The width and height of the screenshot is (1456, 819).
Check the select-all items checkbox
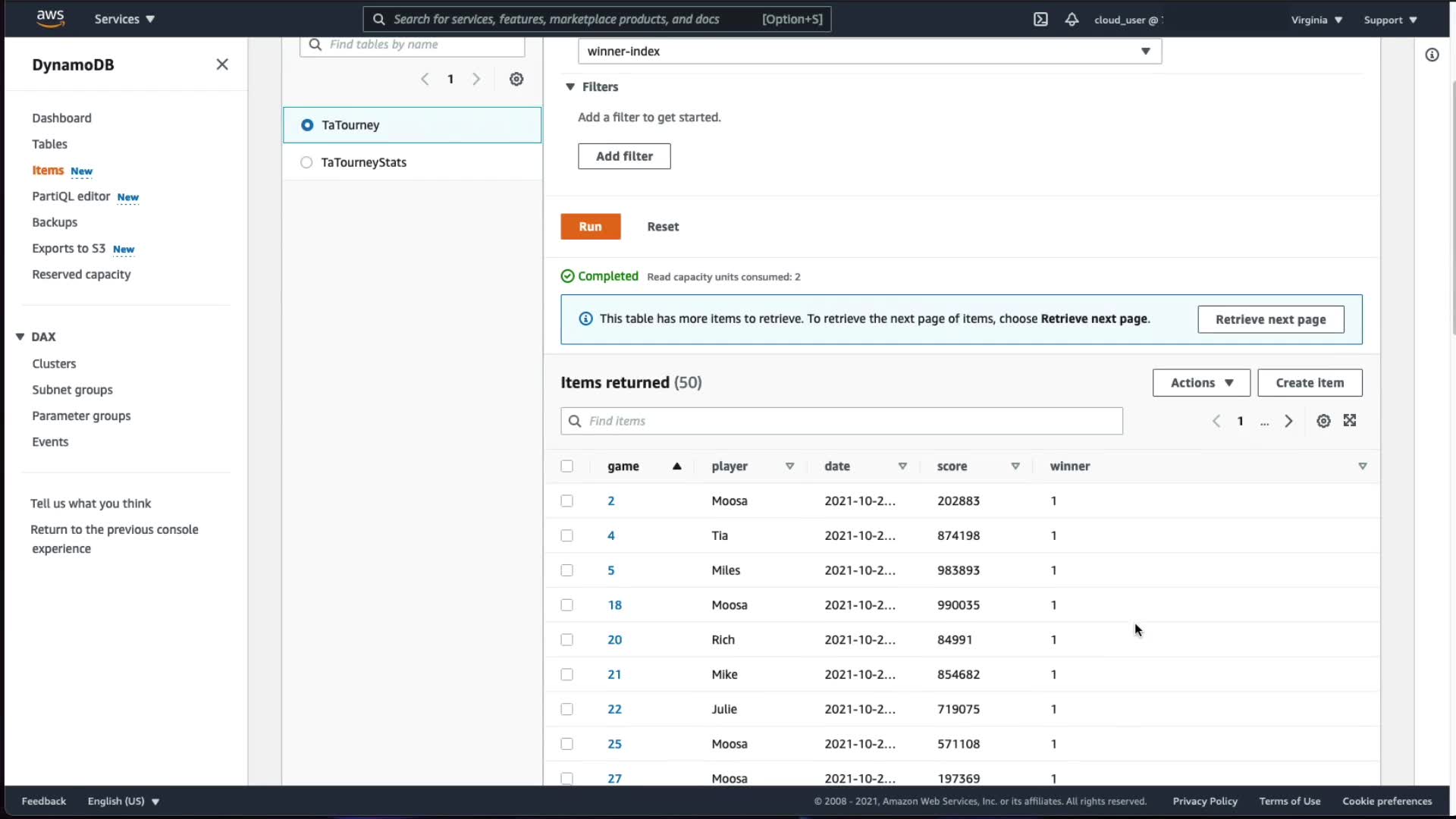tap(566, 466)
